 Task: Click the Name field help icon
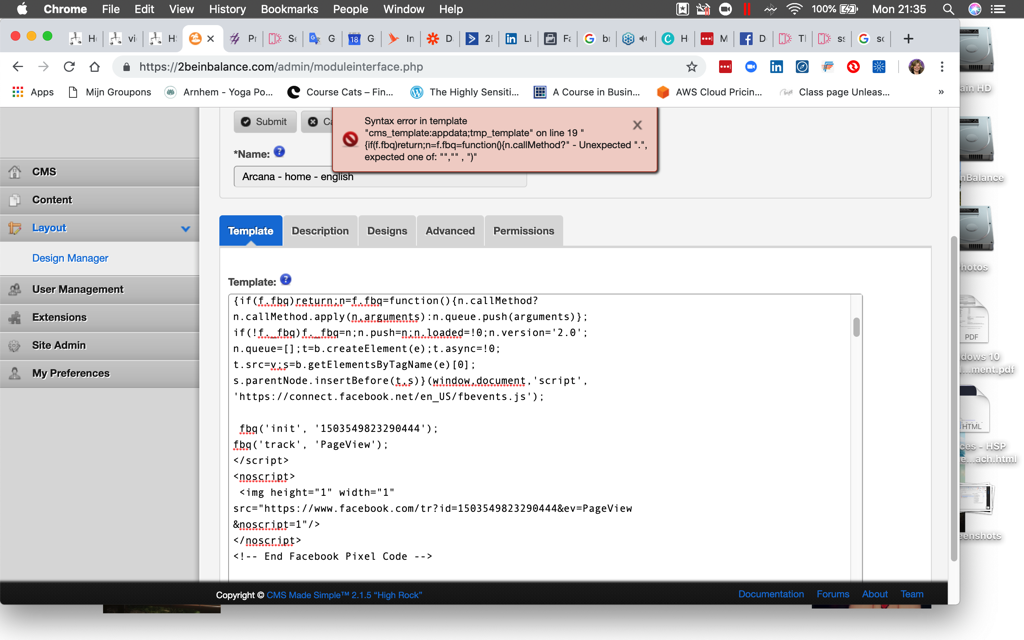[279, 152]
